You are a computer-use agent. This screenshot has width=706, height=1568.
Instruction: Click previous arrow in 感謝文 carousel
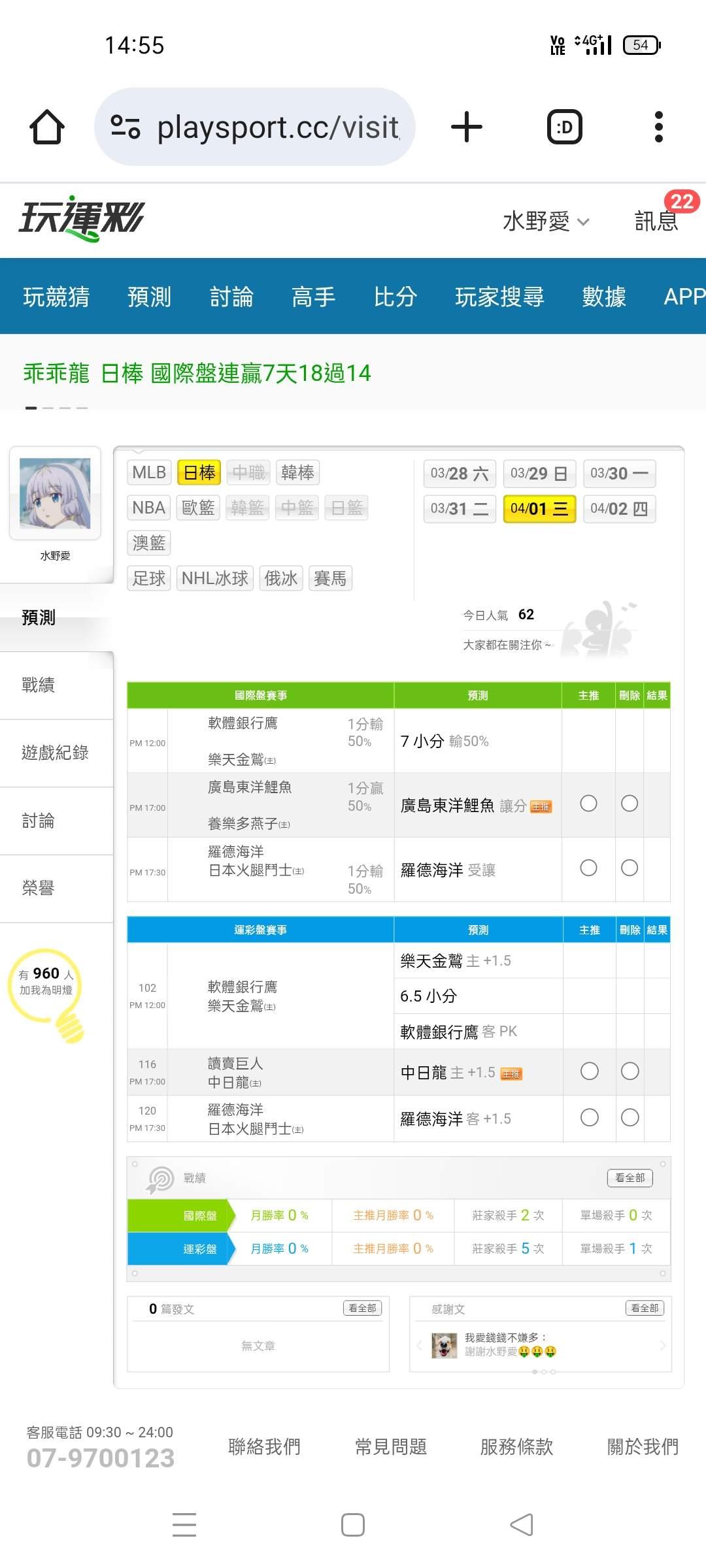point(419,1345)
